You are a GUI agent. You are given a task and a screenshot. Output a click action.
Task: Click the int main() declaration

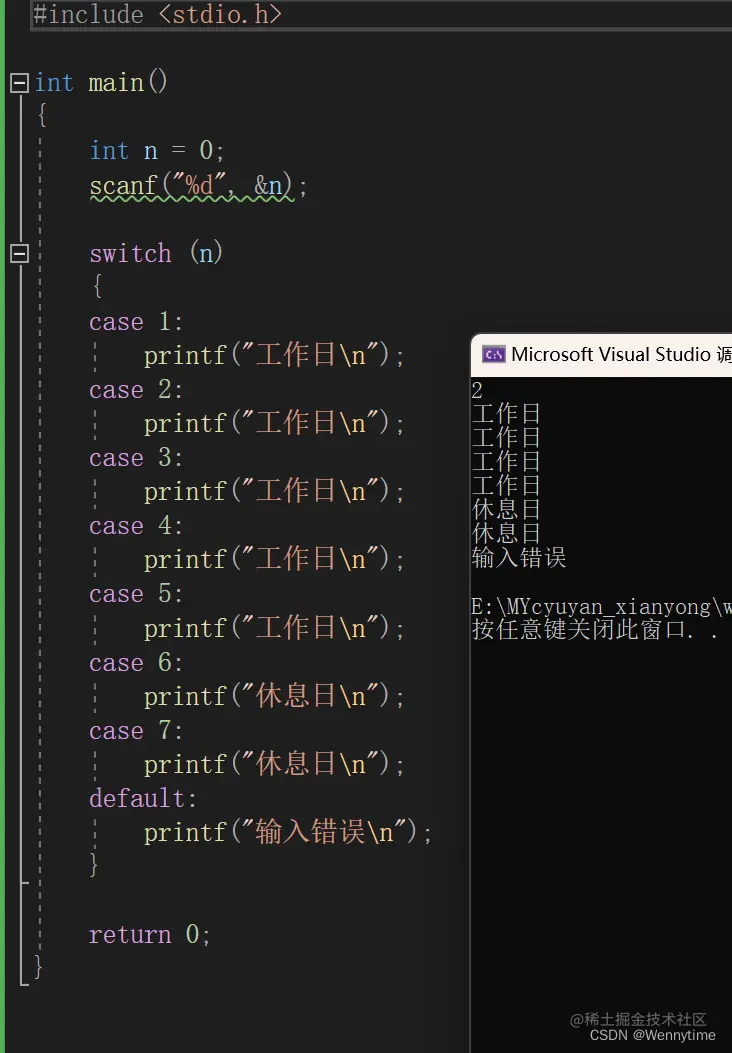(101, 83)
